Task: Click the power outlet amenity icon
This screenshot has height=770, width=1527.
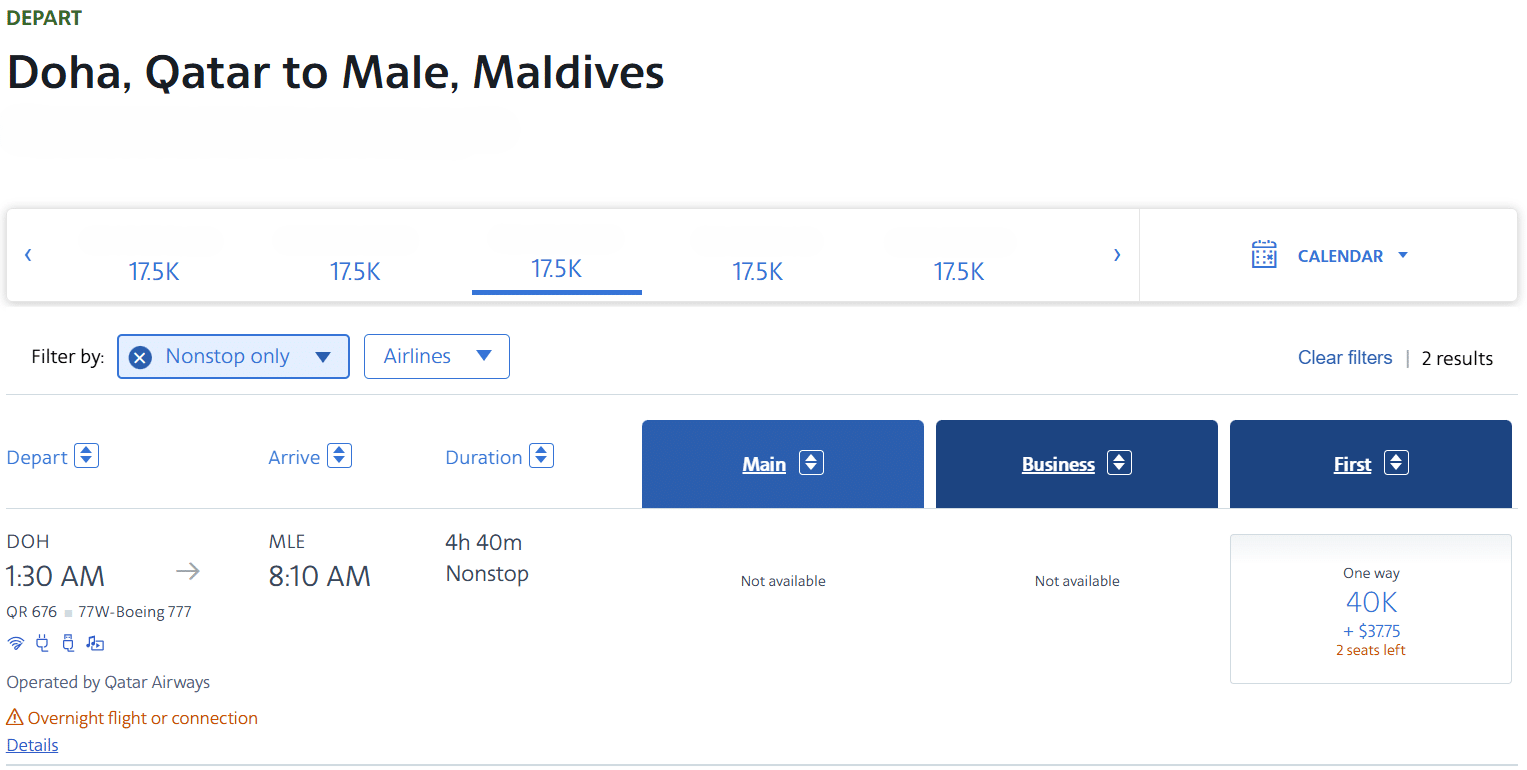Action: (x=42, y=643)
